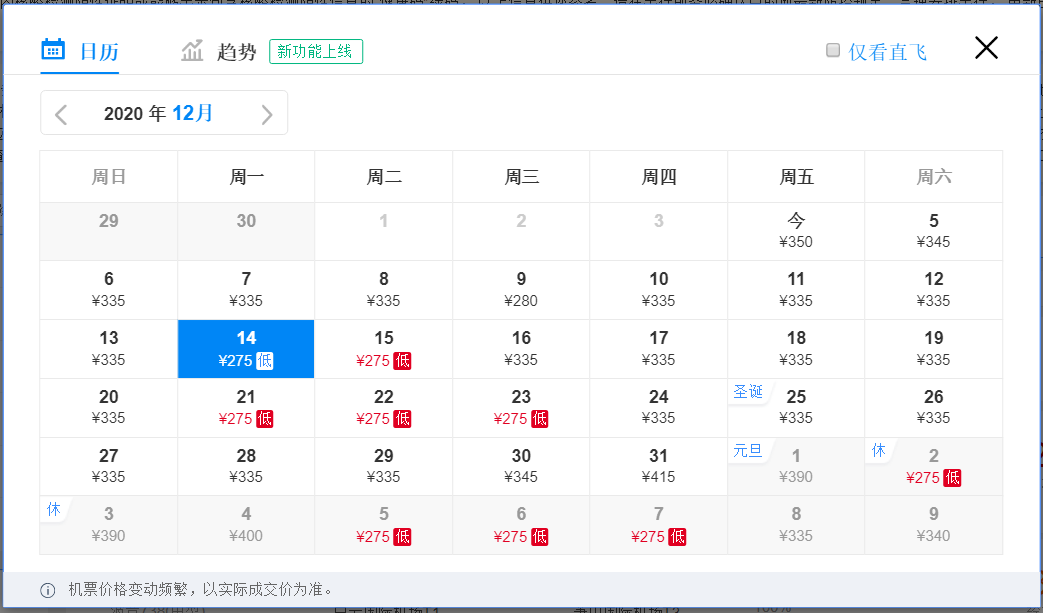Click the 周六 column header
Image resolution: width=1043 pixels, height=613 pixels.
[x=934, y=177]
